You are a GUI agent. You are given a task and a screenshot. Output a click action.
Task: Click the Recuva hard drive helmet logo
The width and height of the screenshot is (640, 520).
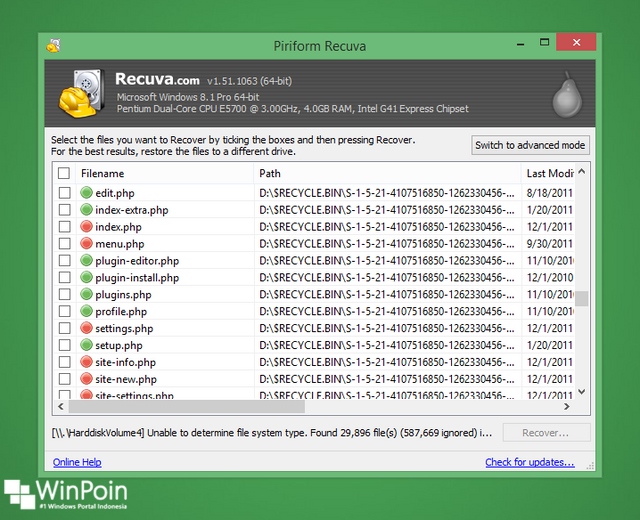click(x=81, y=93)
